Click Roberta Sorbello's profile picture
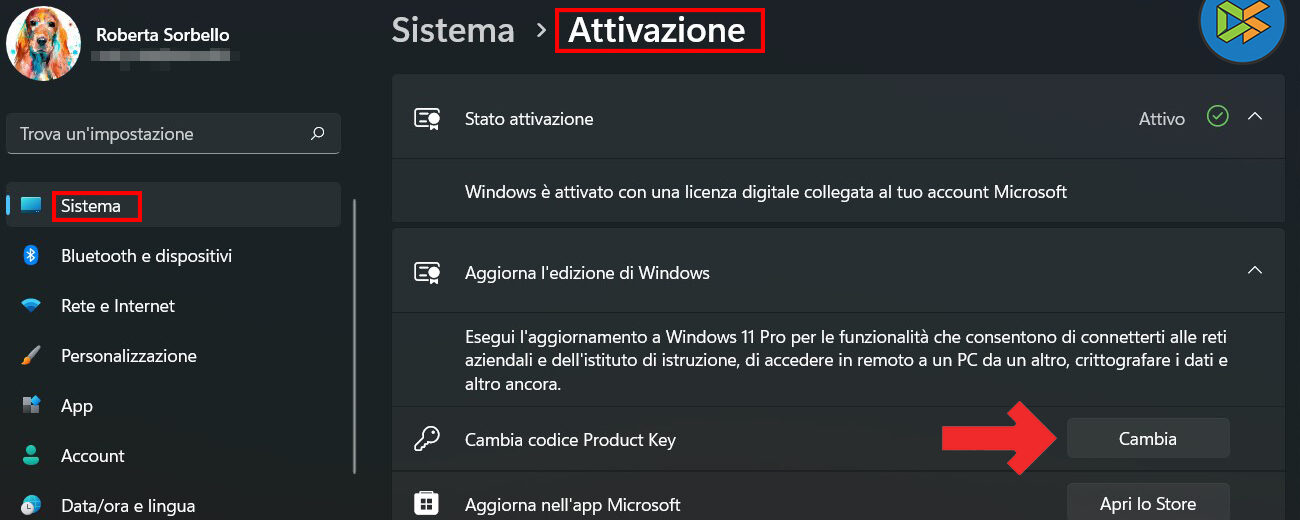Viewport: 1300px width, 520px height. point(43,43)
